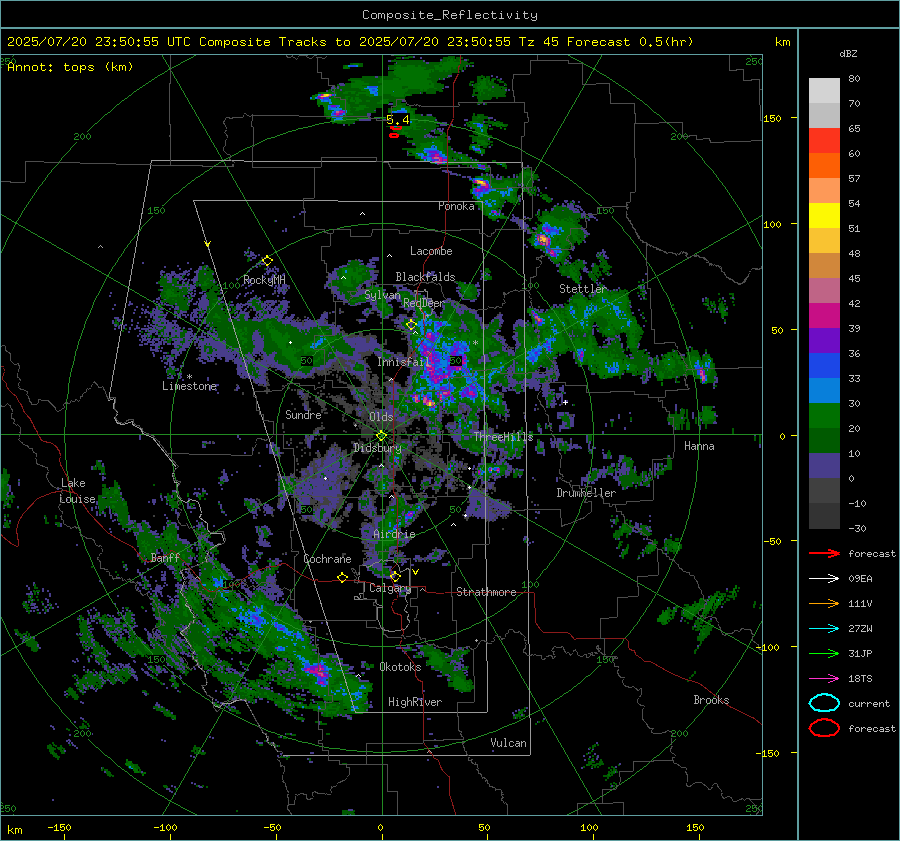Click the magenta 18TS arrow legend icon
The image size is (900, 841).
click(x=824, y=679)
